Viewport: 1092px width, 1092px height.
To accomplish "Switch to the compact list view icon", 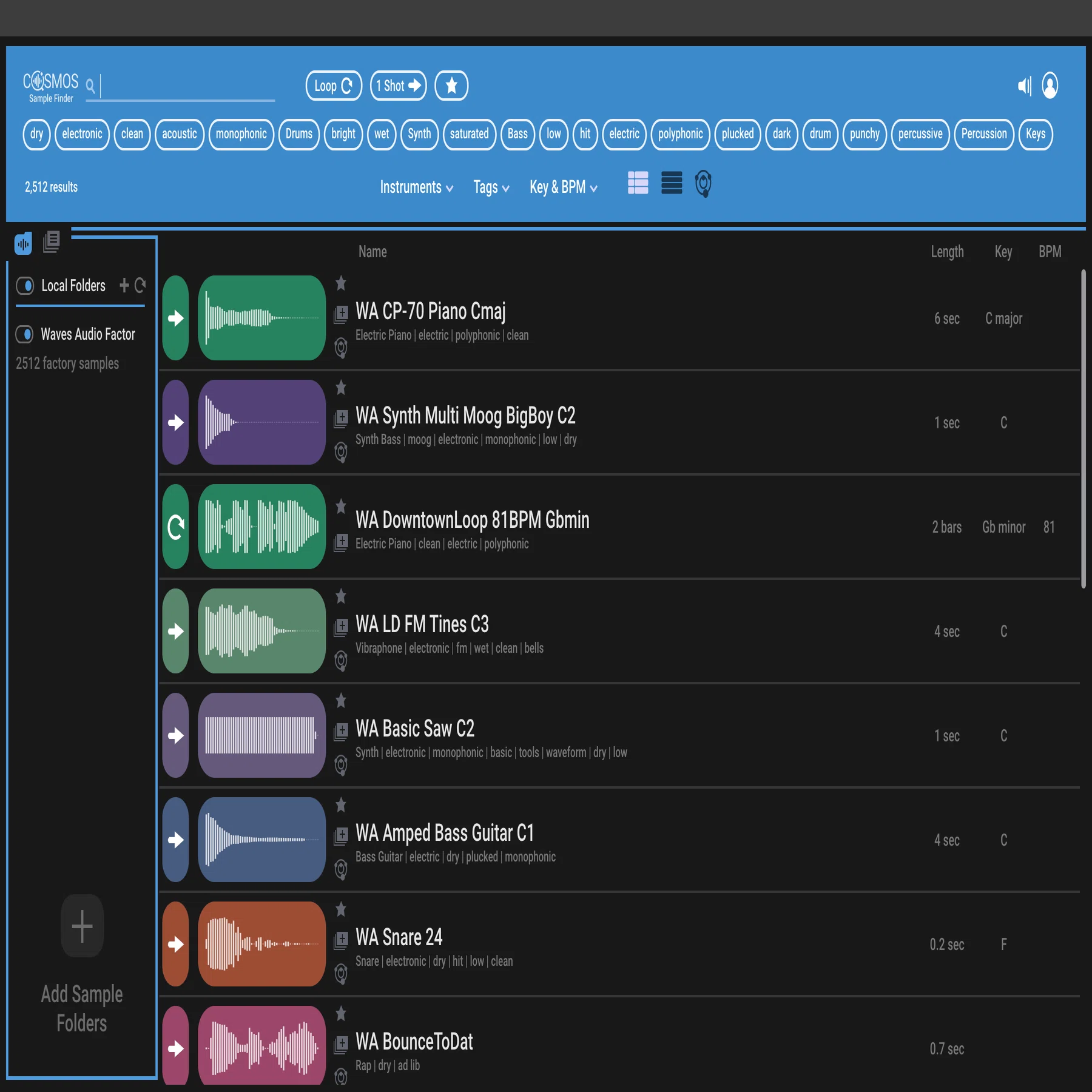I will pyautogui.click(x=672, y=183).
